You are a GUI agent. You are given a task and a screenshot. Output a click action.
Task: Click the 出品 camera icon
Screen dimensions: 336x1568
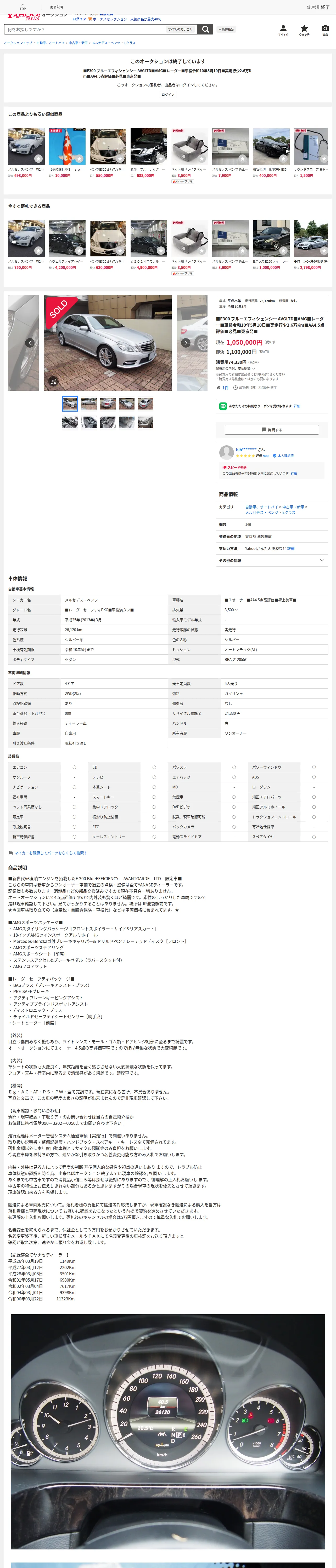[325, 29]
